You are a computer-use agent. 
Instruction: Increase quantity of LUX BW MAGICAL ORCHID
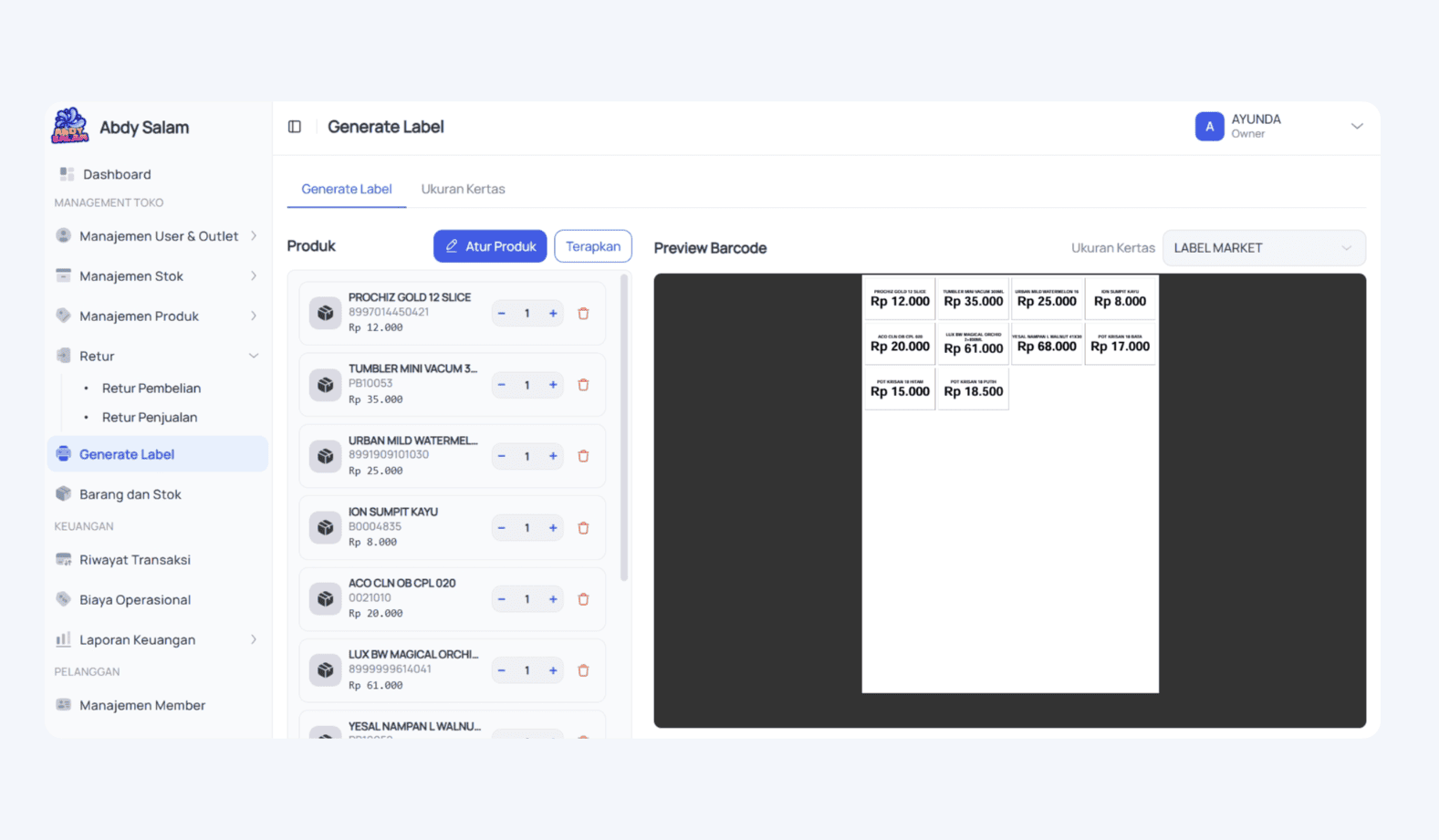coord(553,670)
